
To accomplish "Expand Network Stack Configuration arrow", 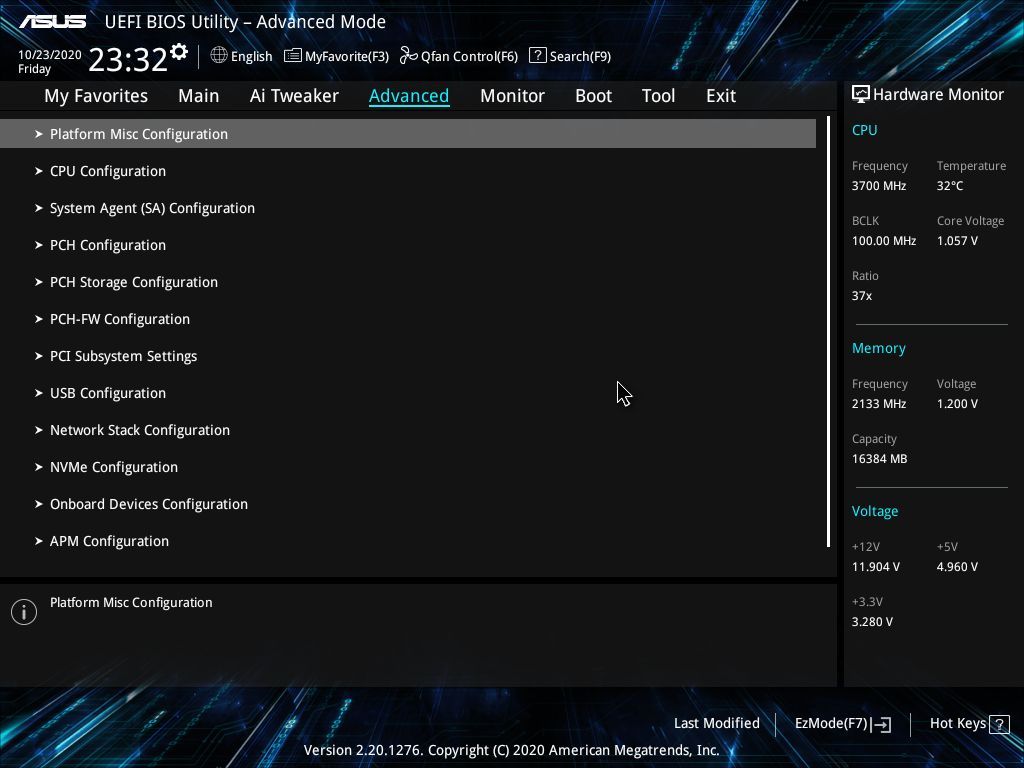I will pos(39,430).
